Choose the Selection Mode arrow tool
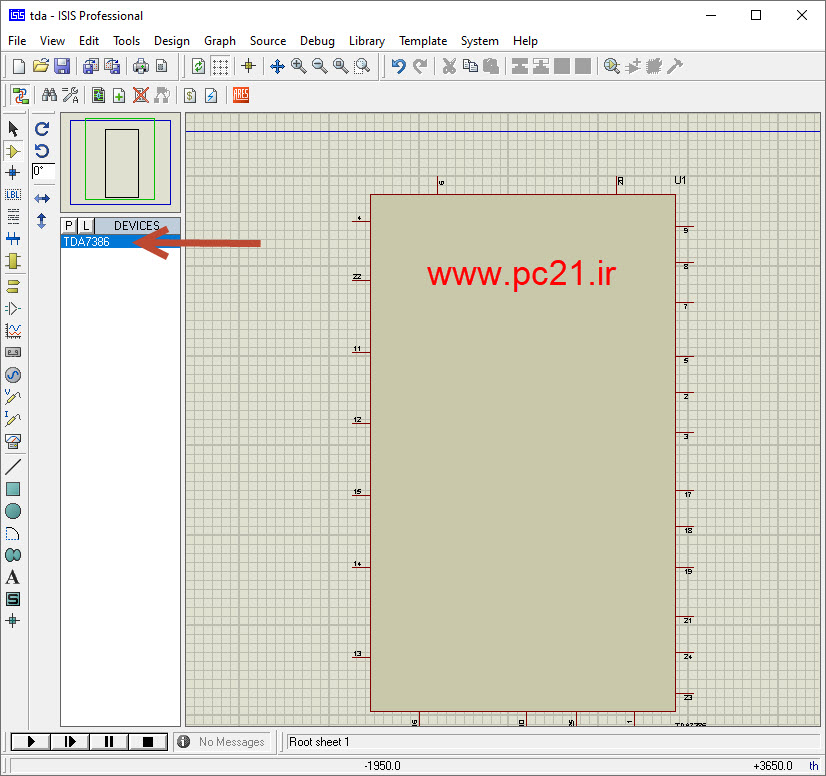This screenshot has width=826, height=776. point(13,129)
